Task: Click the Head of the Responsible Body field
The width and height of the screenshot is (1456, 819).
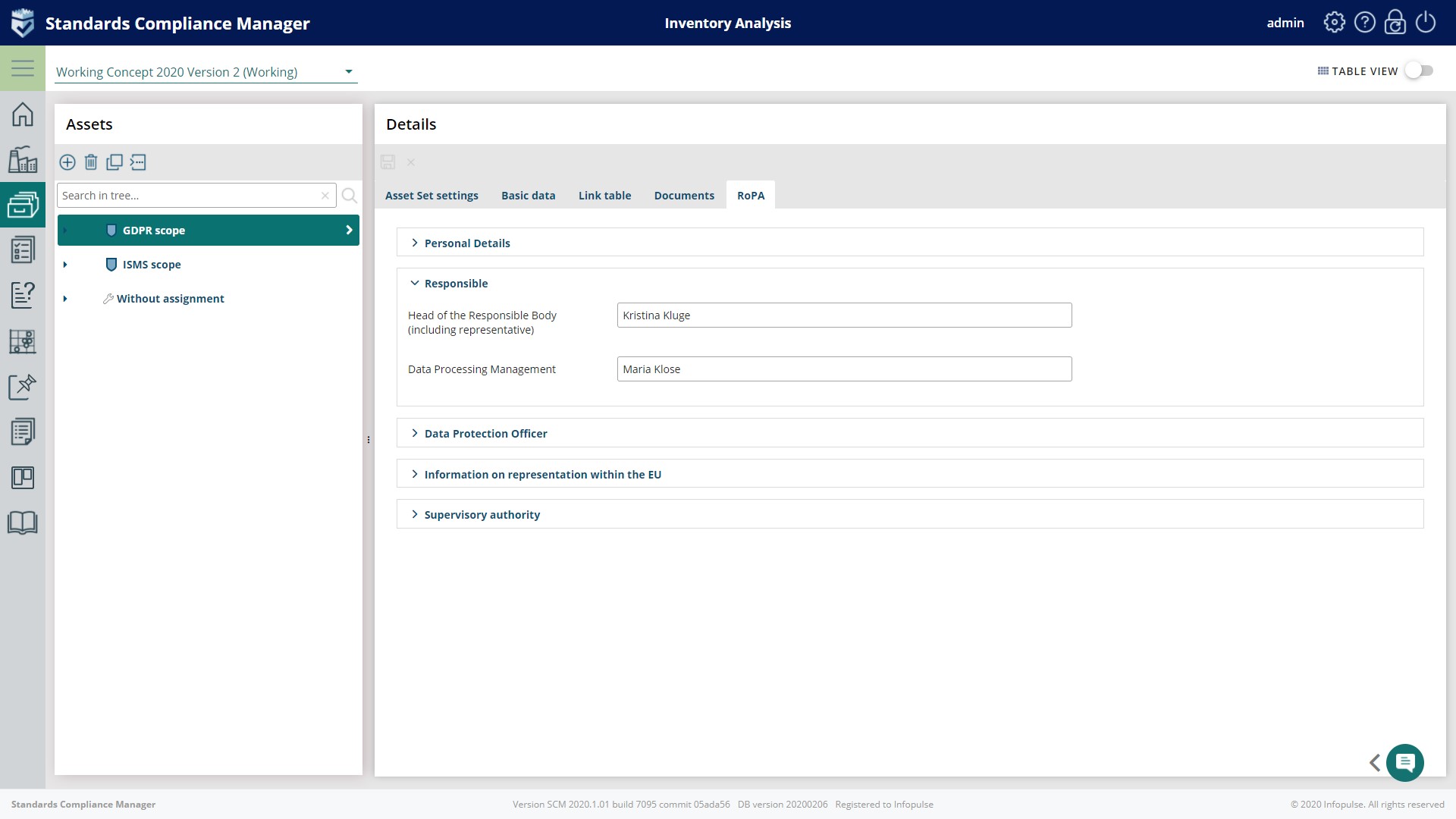Action: click(844, 315)
